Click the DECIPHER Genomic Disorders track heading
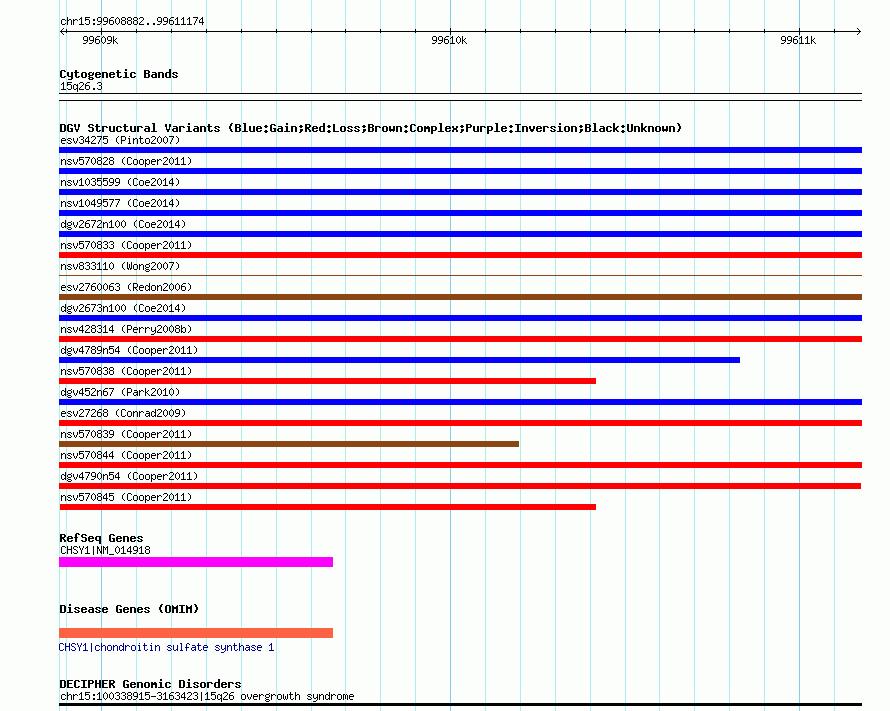 (x=150, y=684)
